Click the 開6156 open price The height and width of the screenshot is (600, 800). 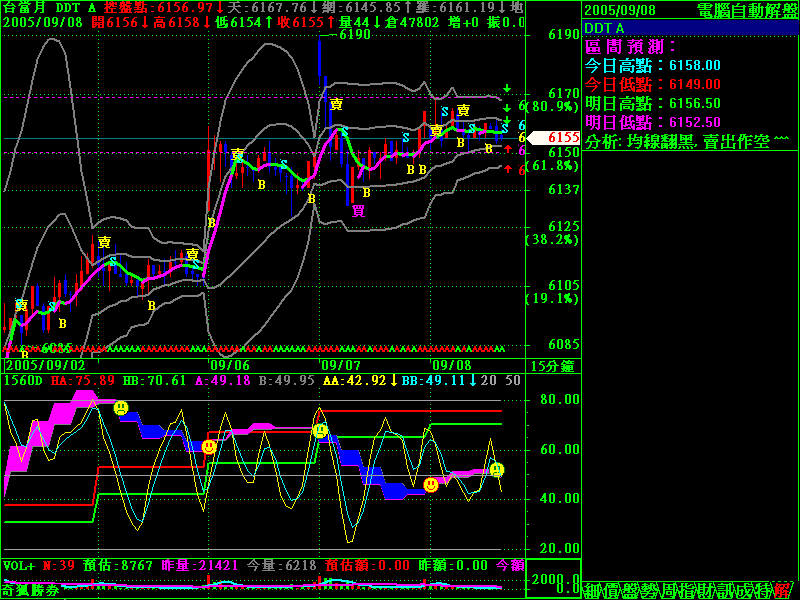[115, 22]
